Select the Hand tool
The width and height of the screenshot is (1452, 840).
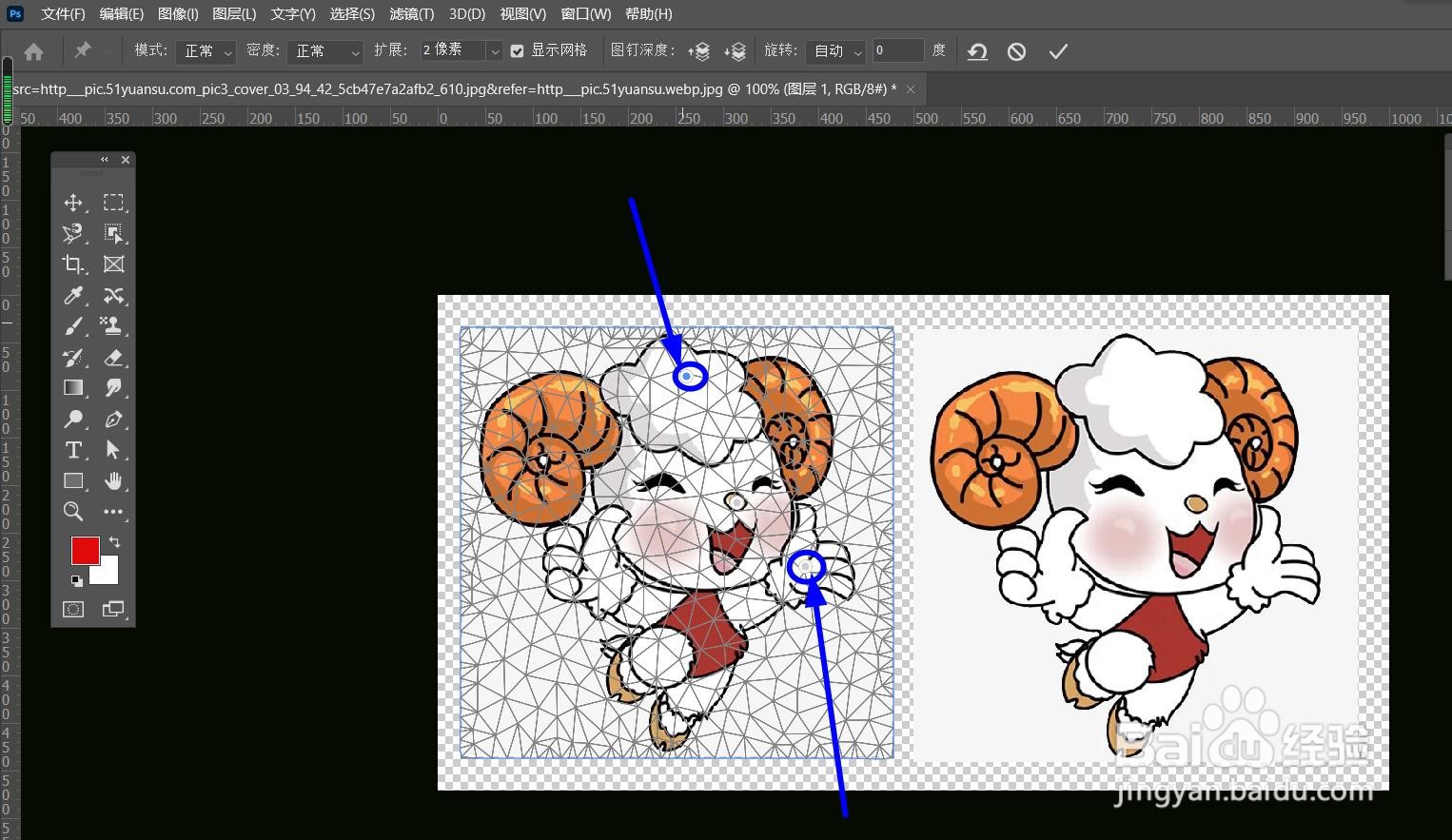coord(113,481)
